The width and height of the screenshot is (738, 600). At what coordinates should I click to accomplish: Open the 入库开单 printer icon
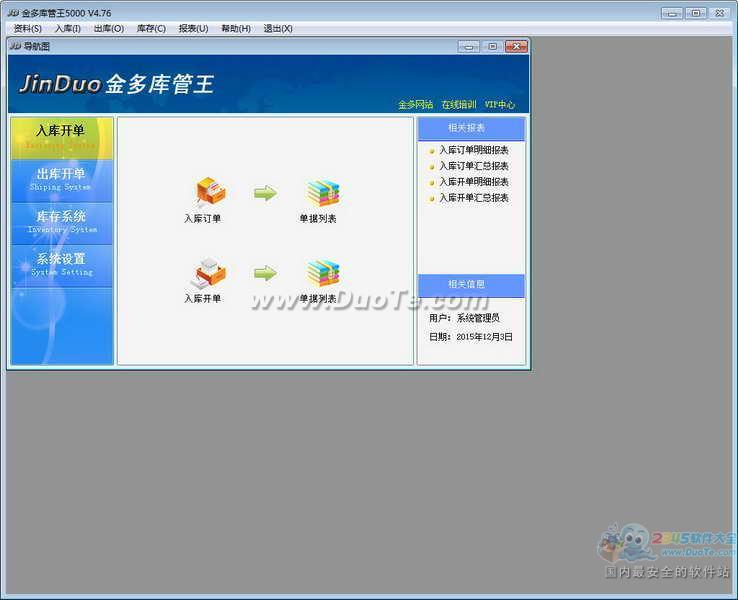coord(210,272)
